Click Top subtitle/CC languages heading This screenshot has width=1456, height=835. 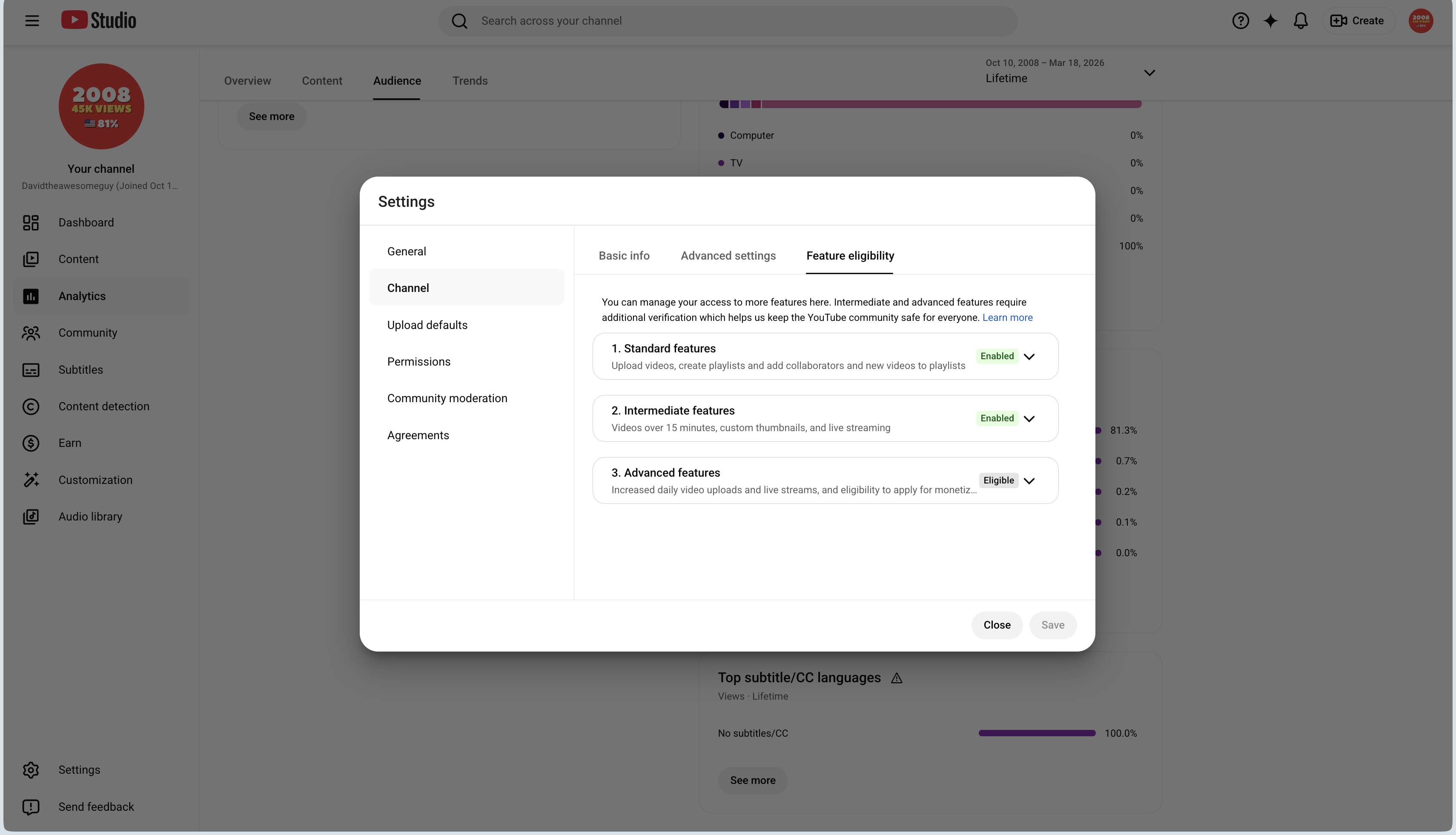tap(799, 678)
